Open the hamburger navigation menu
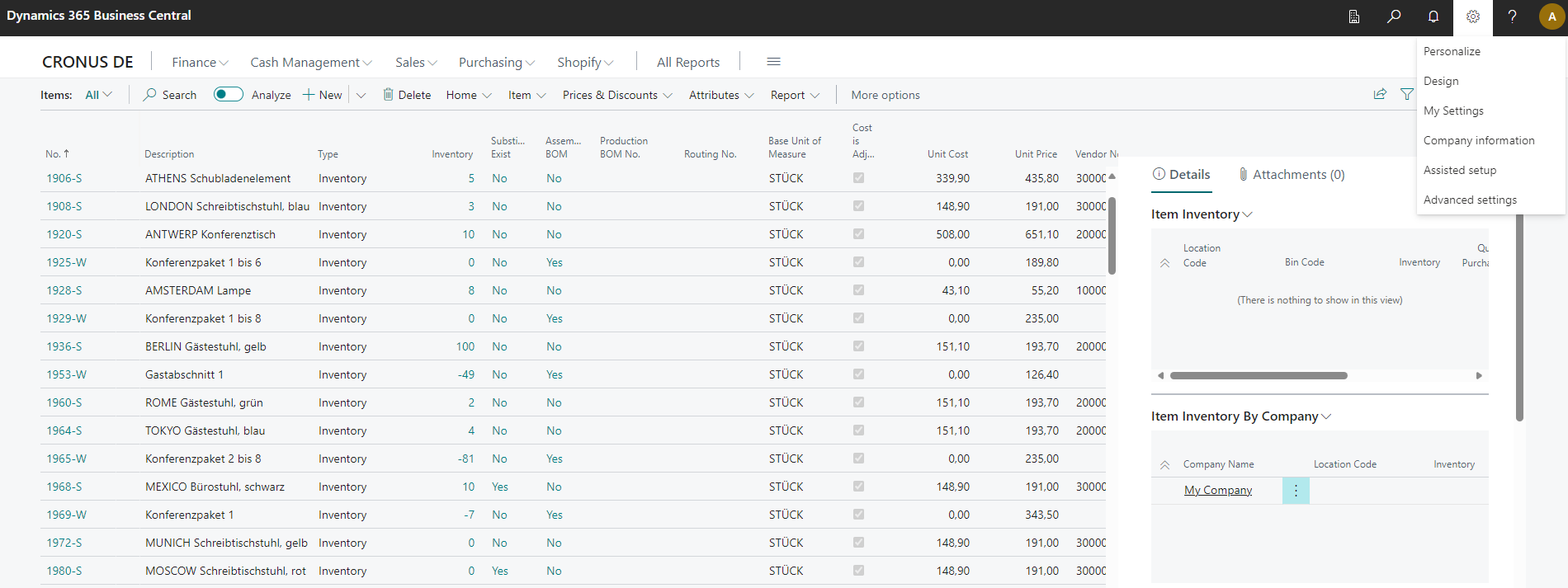 (773, 62)
